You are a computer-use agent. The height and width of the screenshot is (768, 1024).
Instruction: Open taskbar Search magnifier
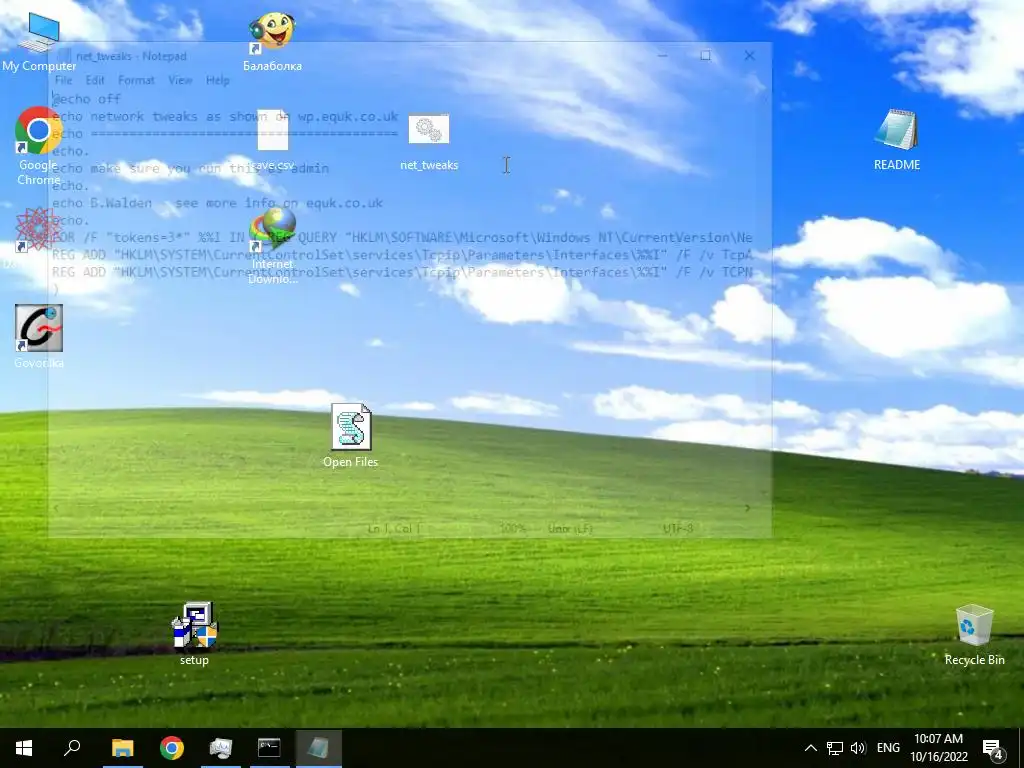click(72, 748)
